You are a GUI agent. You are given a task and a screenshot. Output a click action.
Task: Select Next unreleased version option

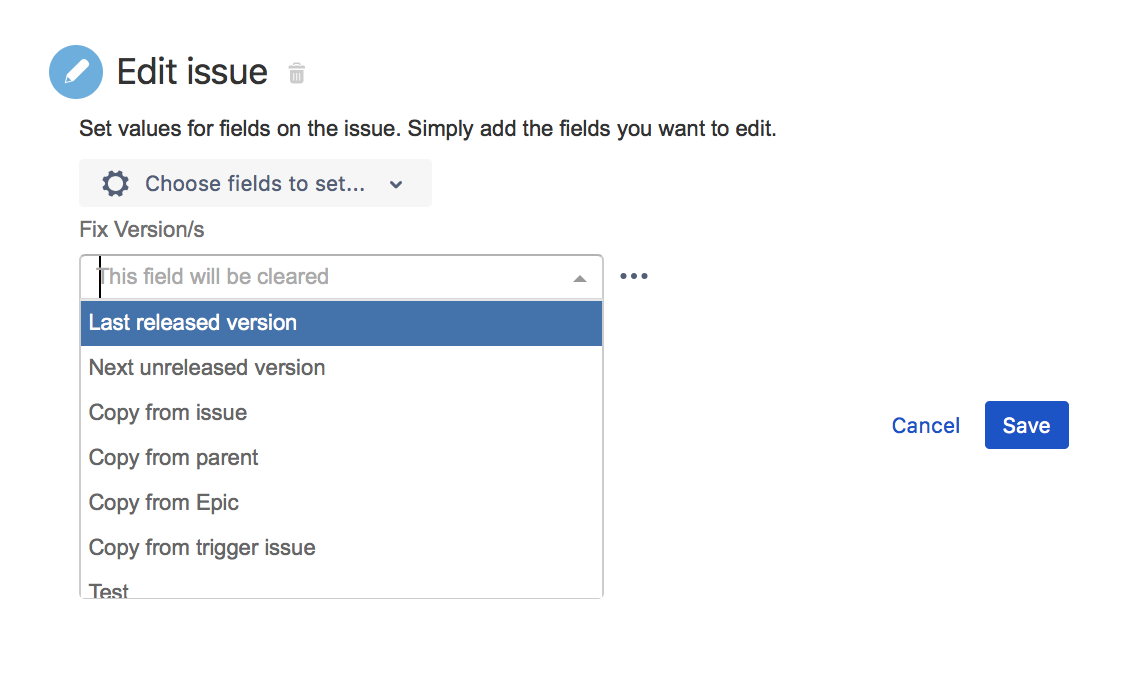pos(206,367)
